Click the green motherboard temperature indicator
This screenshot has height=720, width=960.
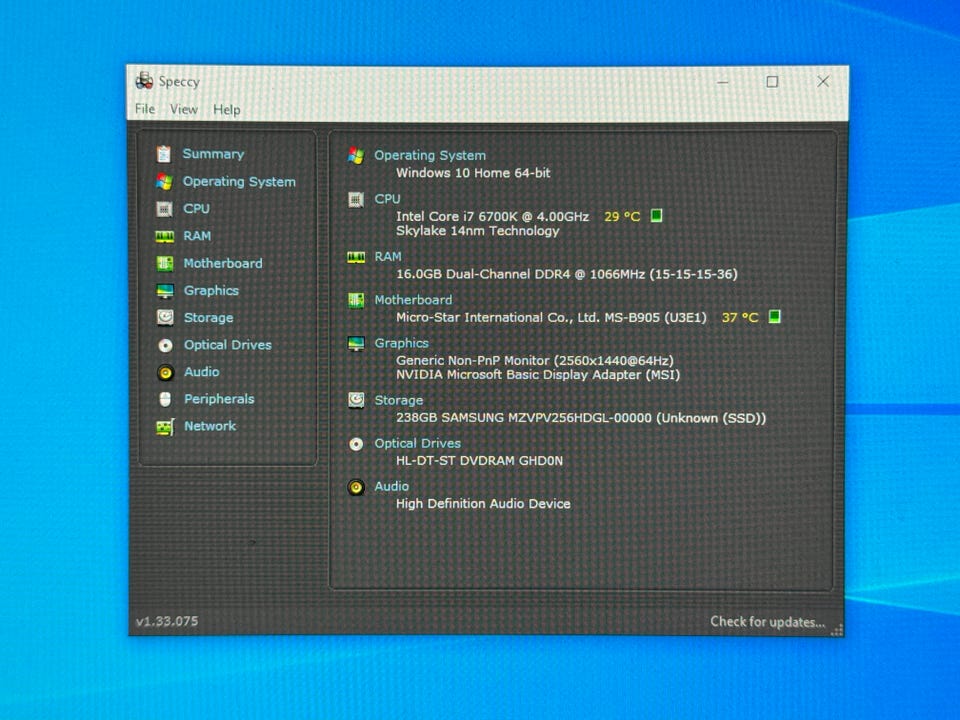(x=774, y=317)
